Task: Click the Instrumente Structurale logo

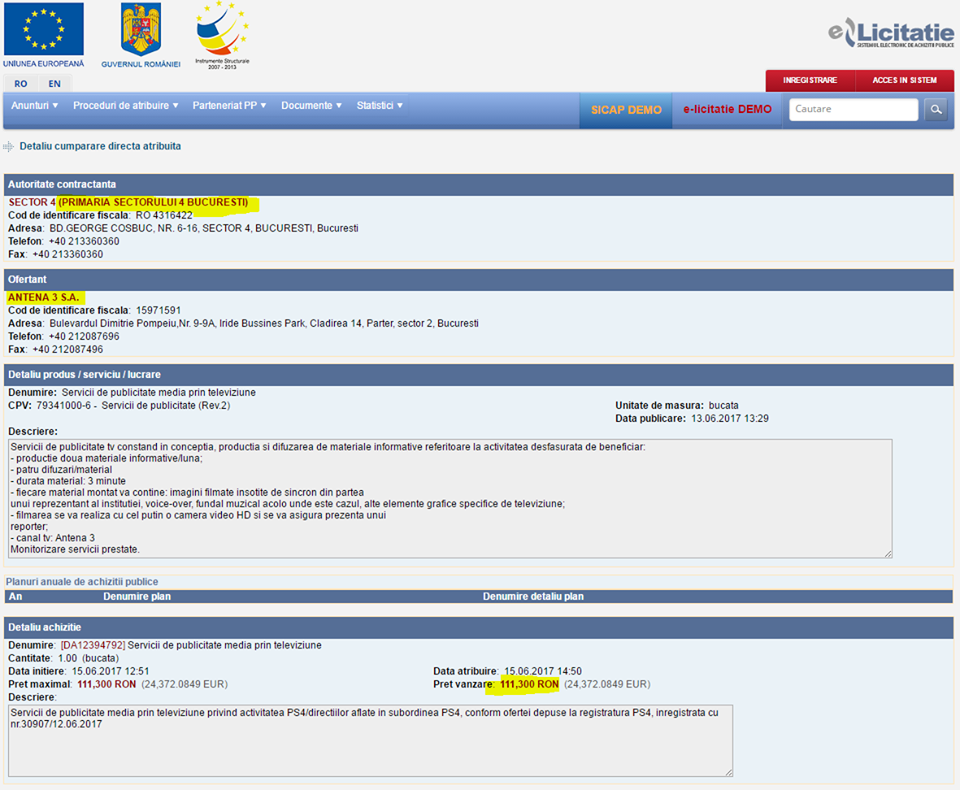Action: pos(222,30)
